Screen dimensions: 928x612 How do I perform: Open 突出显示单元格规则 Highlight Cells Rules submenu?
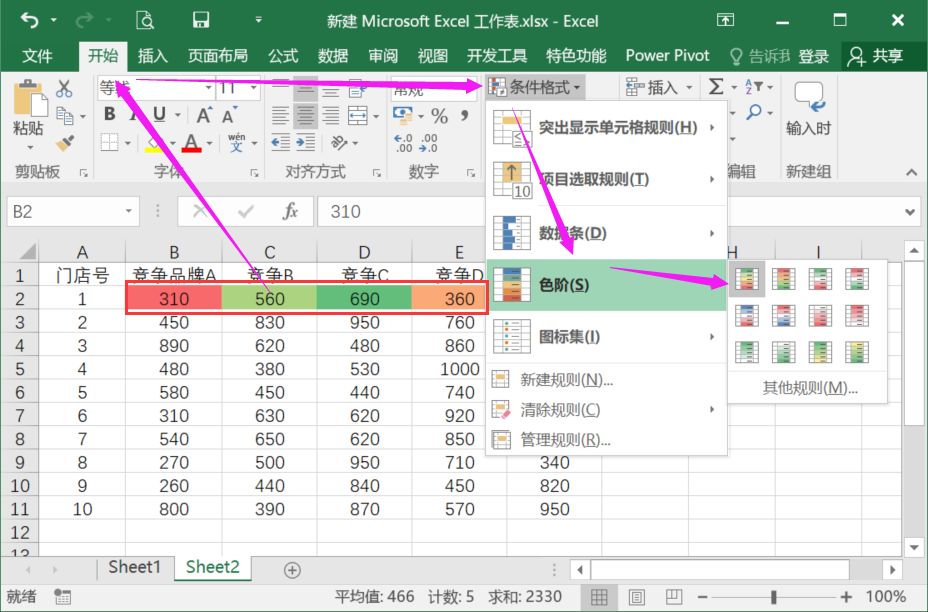(606, 128)
